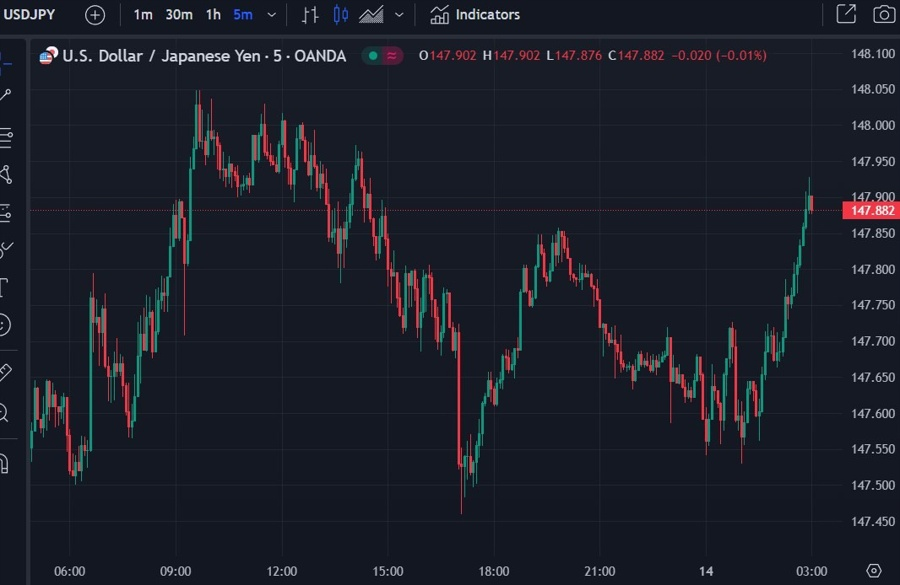Click the USDJPY flag symbol logo

48,55
